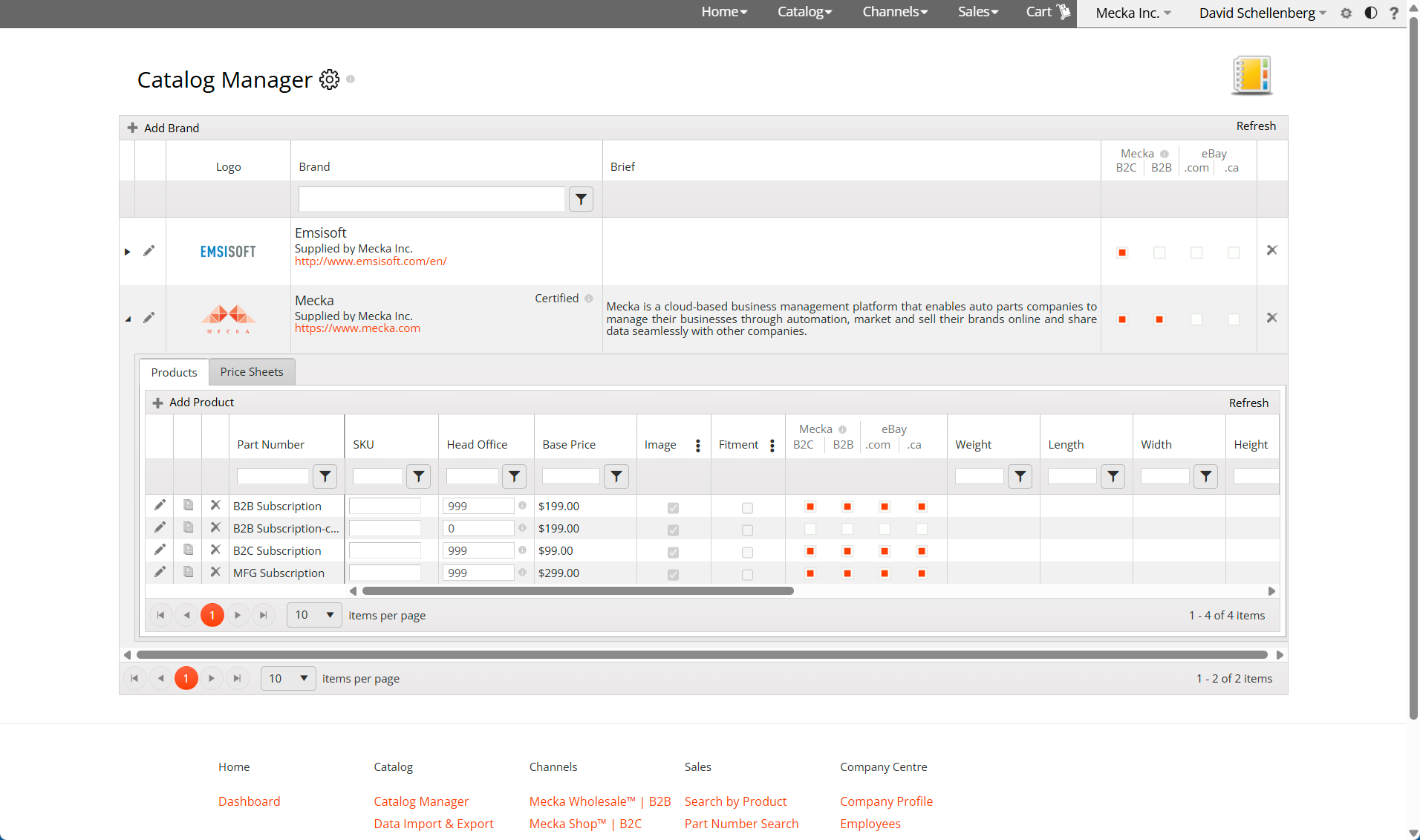This screenshot has width=1420, height=840.
Task: Open the Dashboard link in the footer
Action: click(x=249, y=801)
